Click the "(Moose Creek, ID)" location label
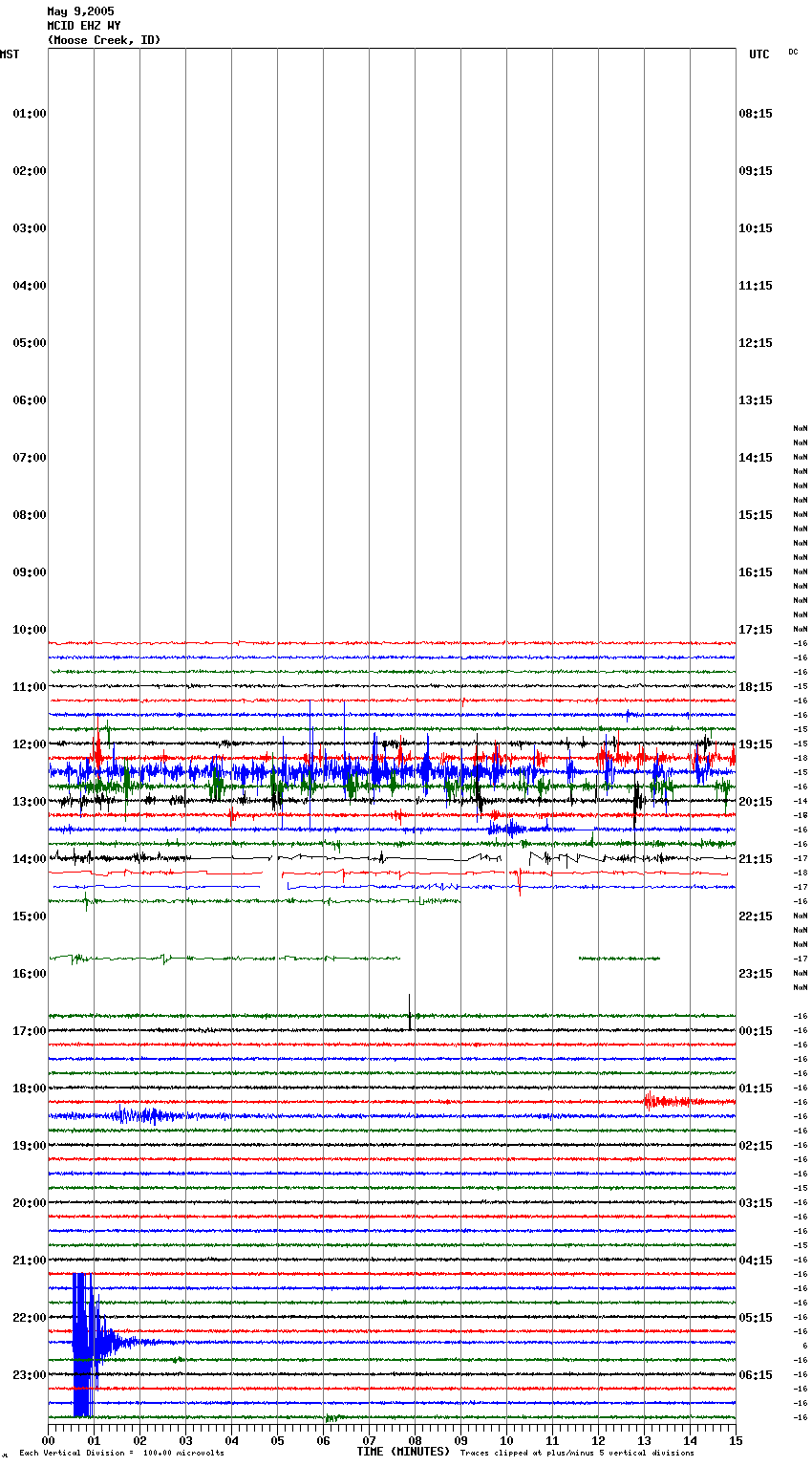Screen dimensions: 812x1466 point(104,40)
